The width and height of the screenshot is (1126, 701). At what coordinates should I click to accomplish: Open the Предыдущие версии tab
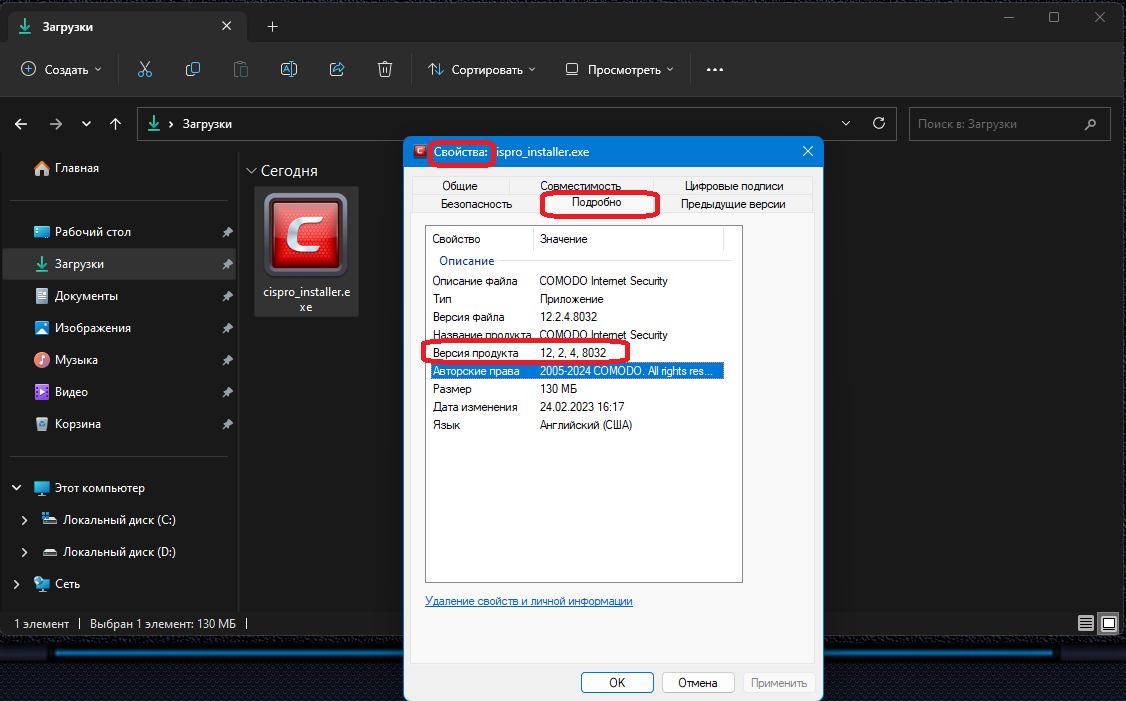[x=733, y=204]
